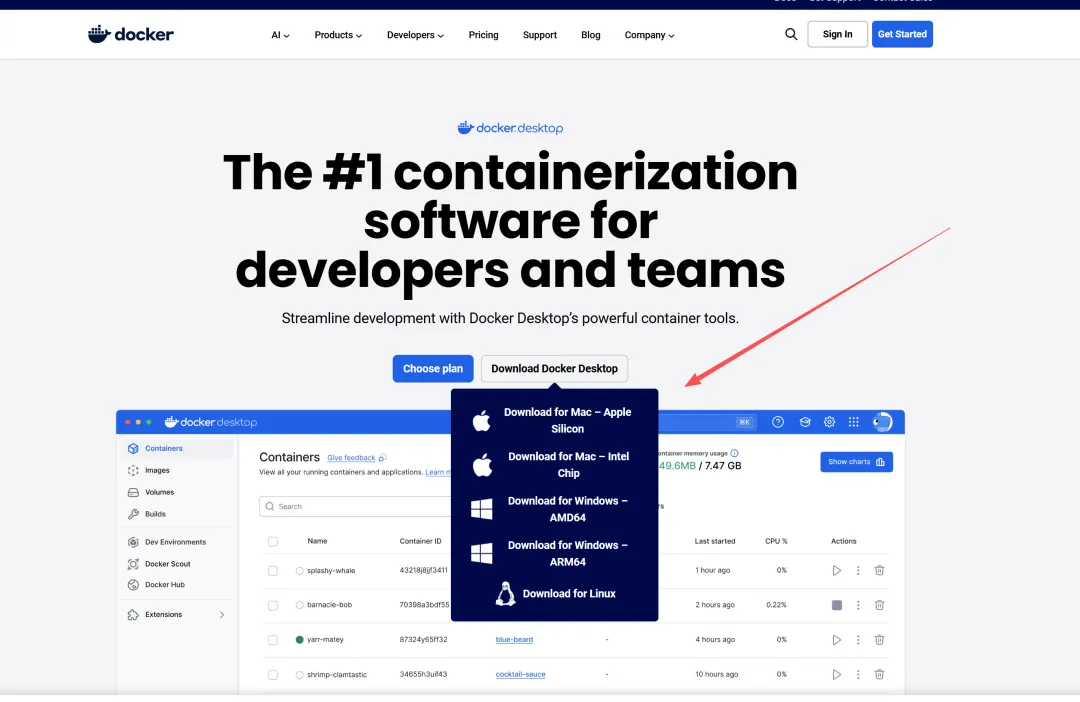Click the Give feedback link
The width and height of the screenshot is (1080, 702).
351,458
